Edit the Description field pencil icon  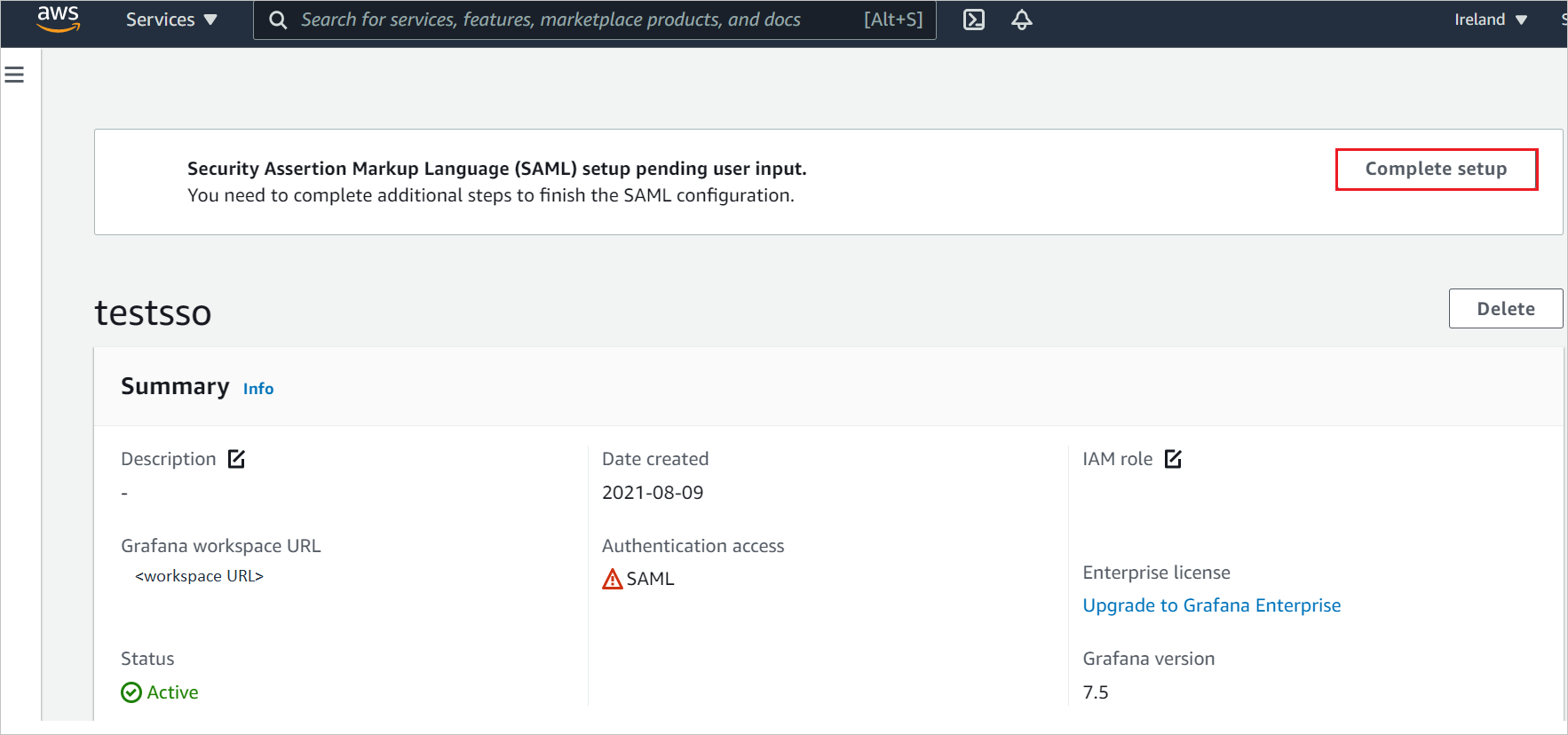click(x=236, y=459)
